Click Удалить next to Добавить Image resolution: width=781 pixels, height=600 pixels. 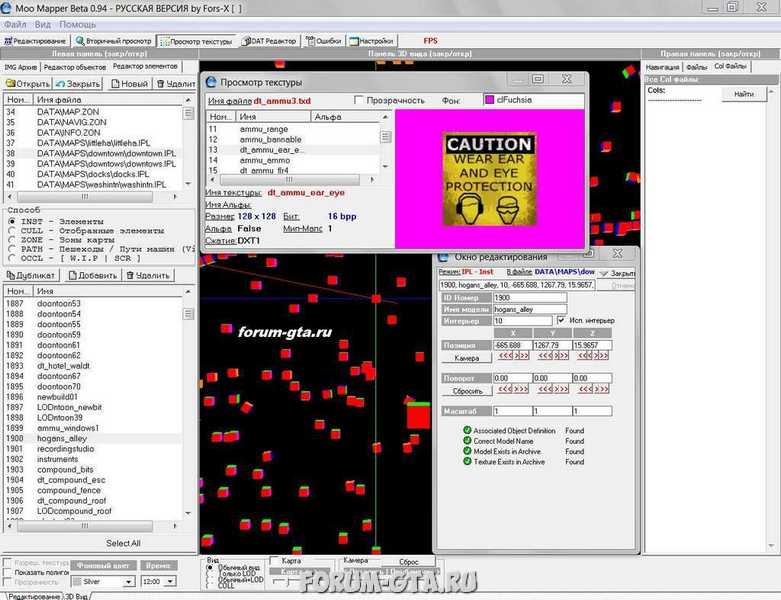pyautogui.click(x=148, y=275)
